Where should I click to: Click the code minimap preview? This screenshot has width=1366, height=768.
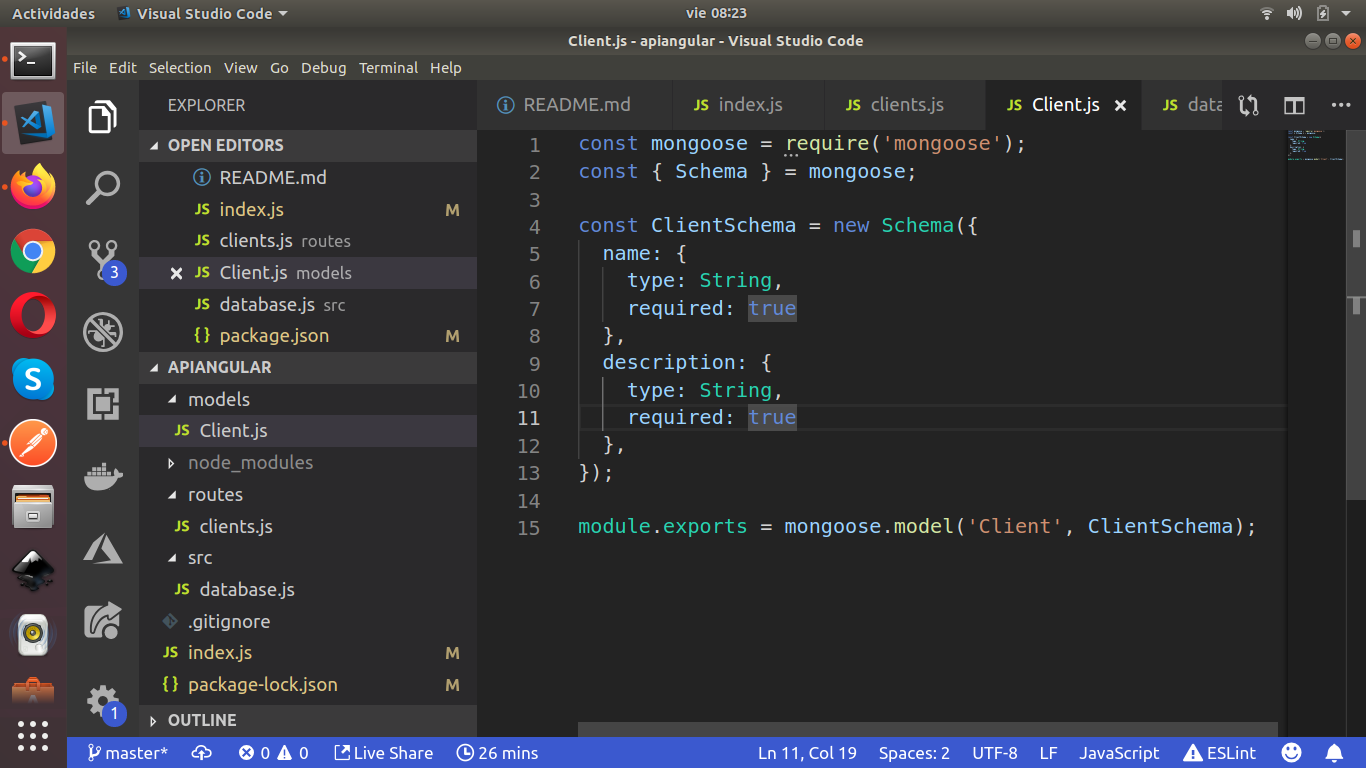(x=1316, y=145)
